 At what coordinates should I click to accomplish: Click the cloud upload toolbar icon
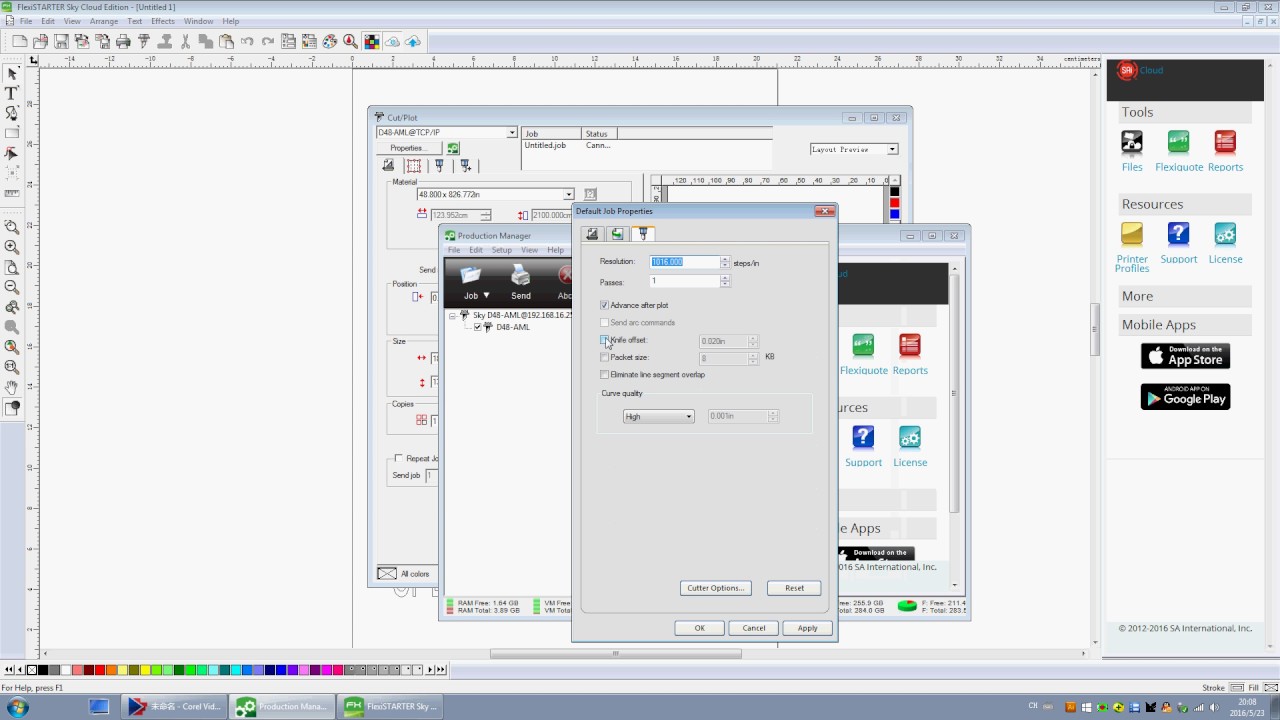[x=413, y=41]
